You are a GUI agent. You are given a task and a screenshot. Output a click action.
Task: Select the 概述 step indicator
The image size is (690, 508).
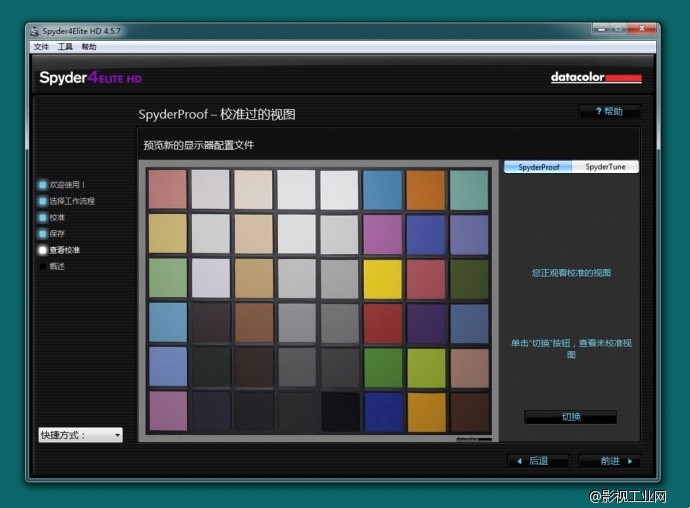[x=52, y=266]
